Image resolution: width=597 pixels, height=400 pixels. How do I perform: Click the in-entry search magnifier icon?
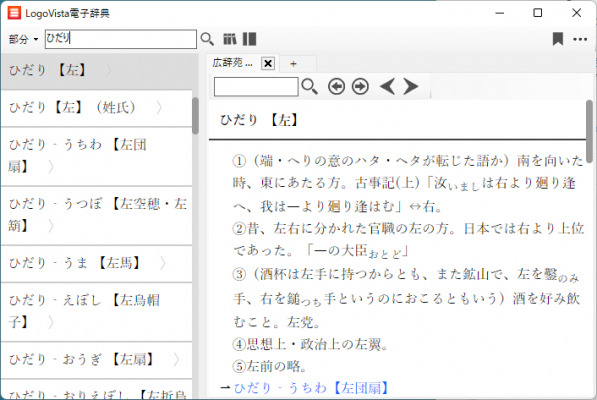point(309,87)
